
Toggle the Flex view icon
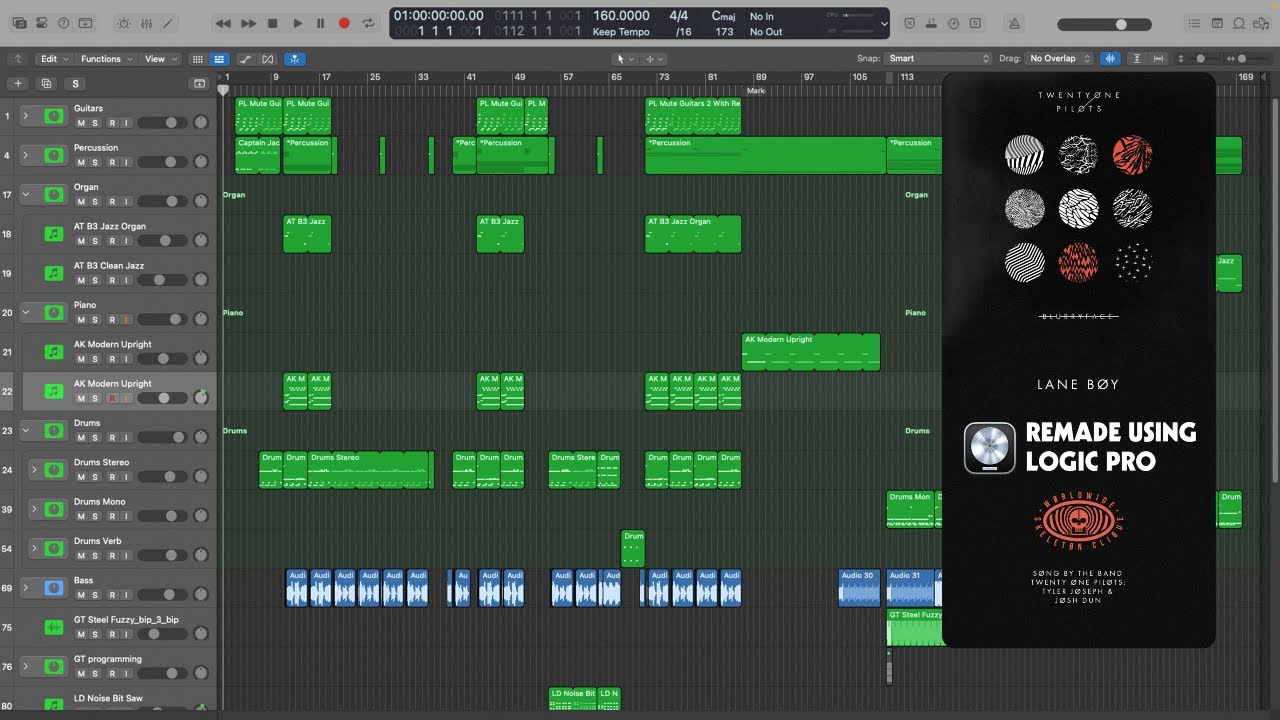click(x=267, y=59)
